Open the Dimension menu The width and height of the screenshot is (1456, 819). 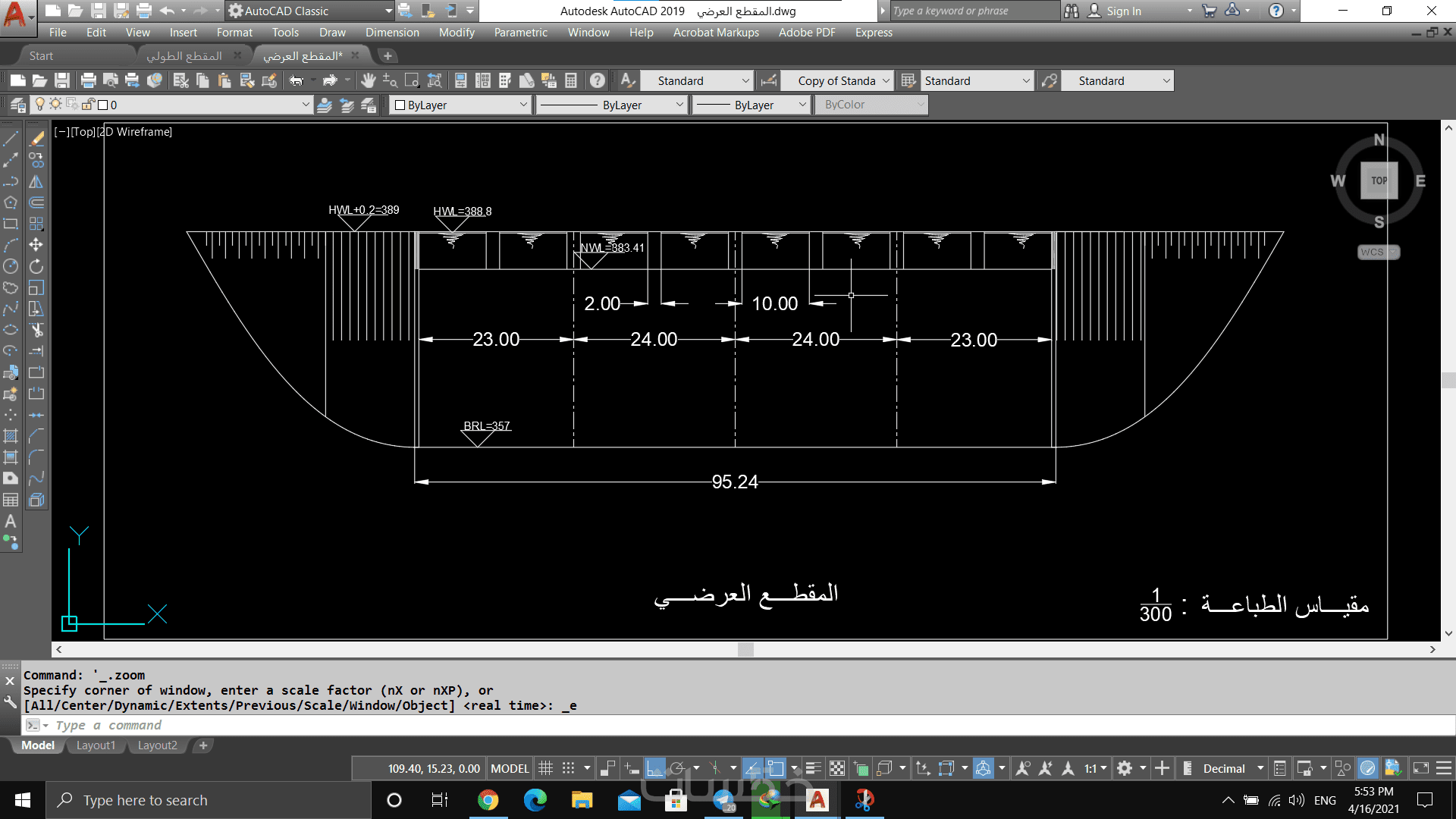(x=391, y=33)
